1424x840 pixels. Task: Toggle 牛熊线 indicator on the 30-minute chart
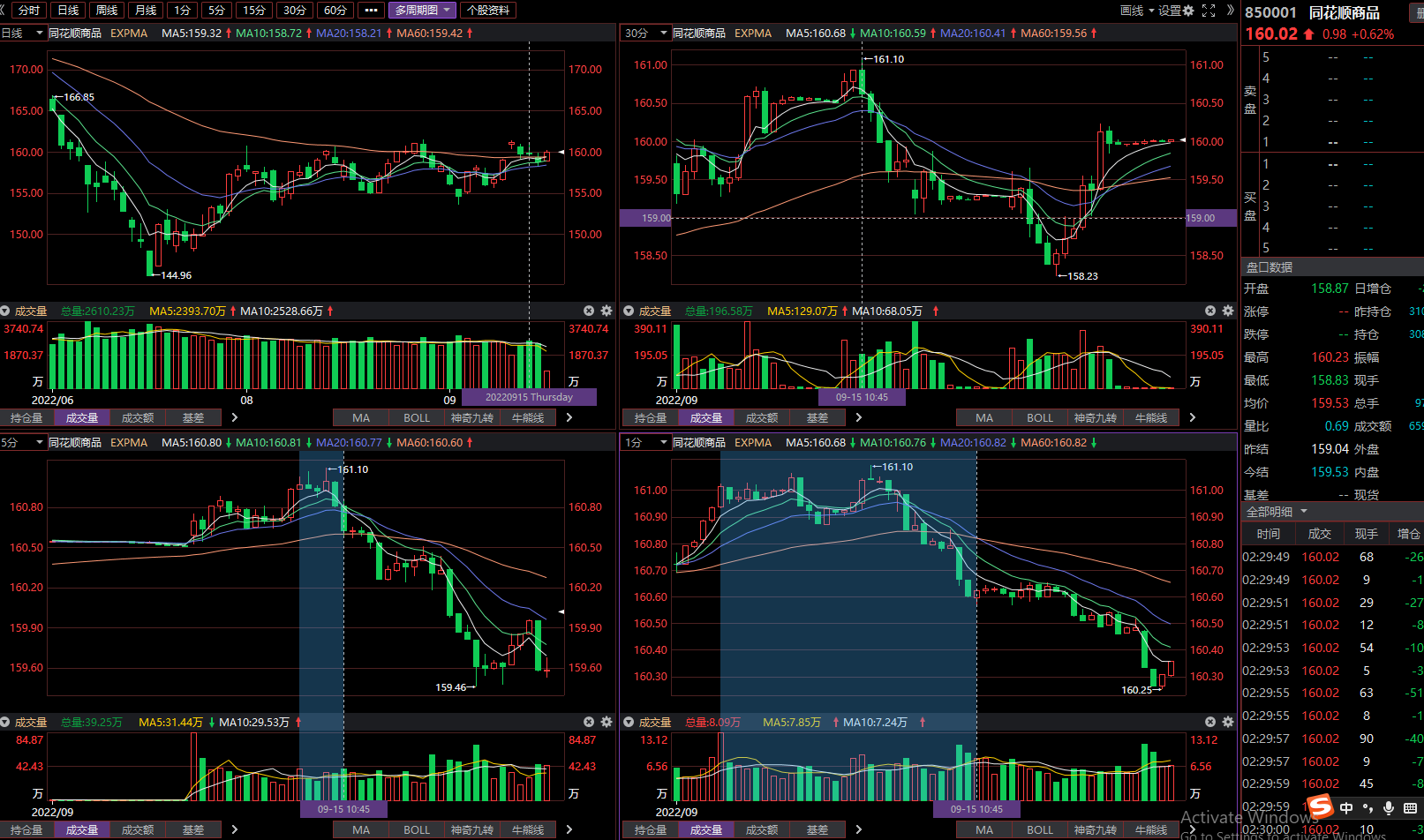click(x=1150, y=417)
